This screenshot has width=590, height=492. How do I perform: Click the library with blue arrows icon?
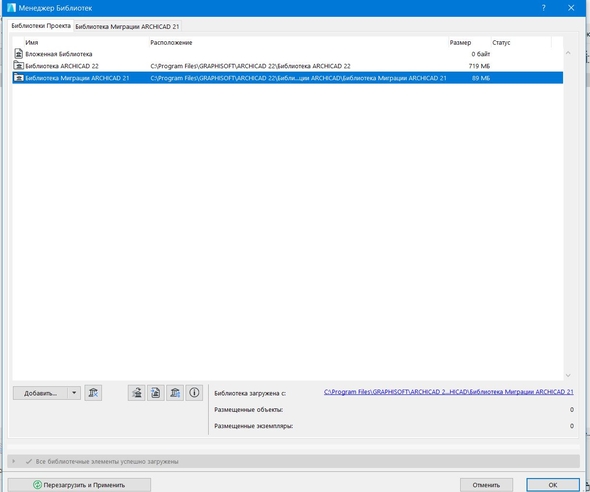click(x=175, y=393)
